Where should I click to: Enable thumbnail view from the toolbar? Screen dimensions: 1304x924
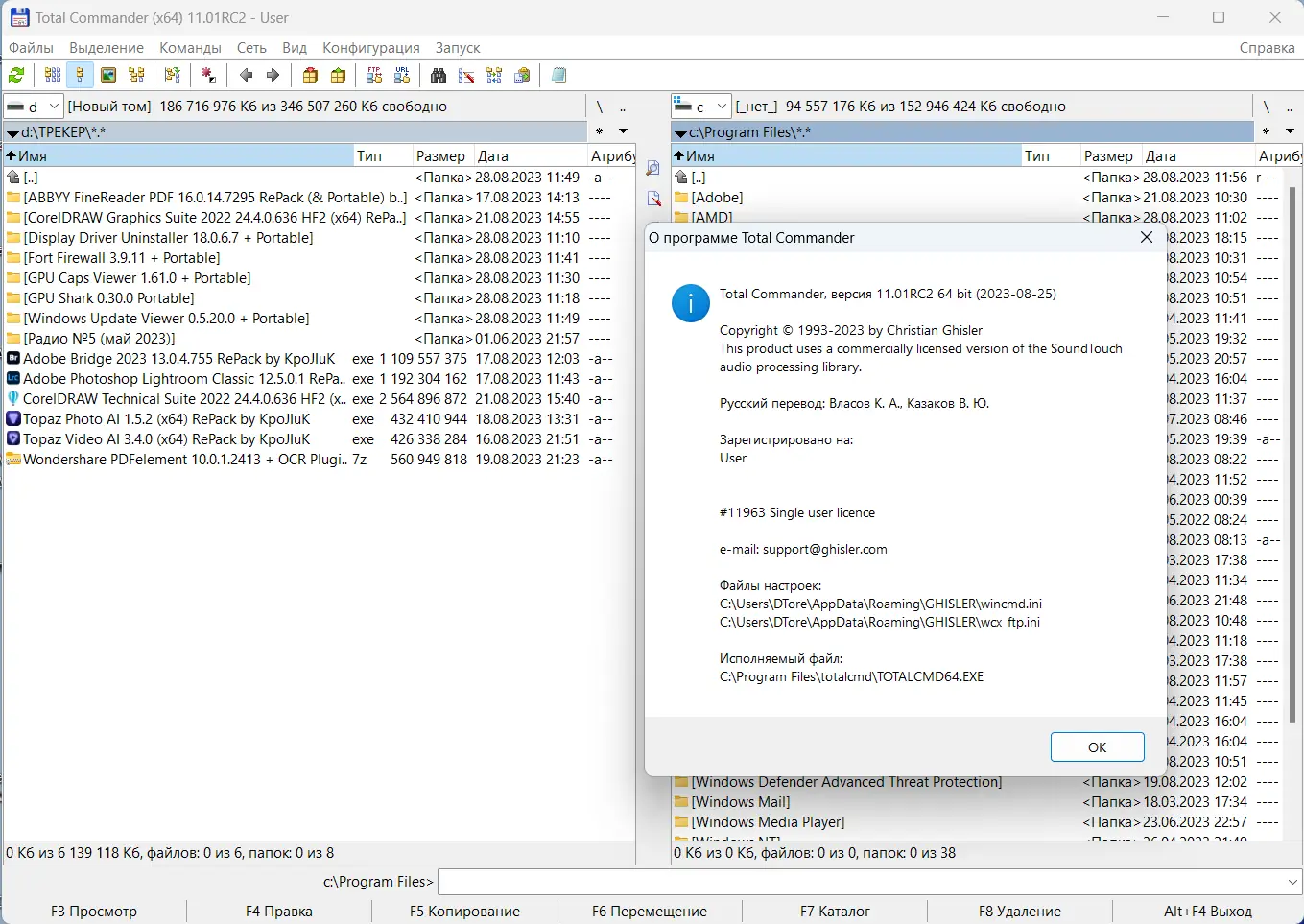(108, 75)
